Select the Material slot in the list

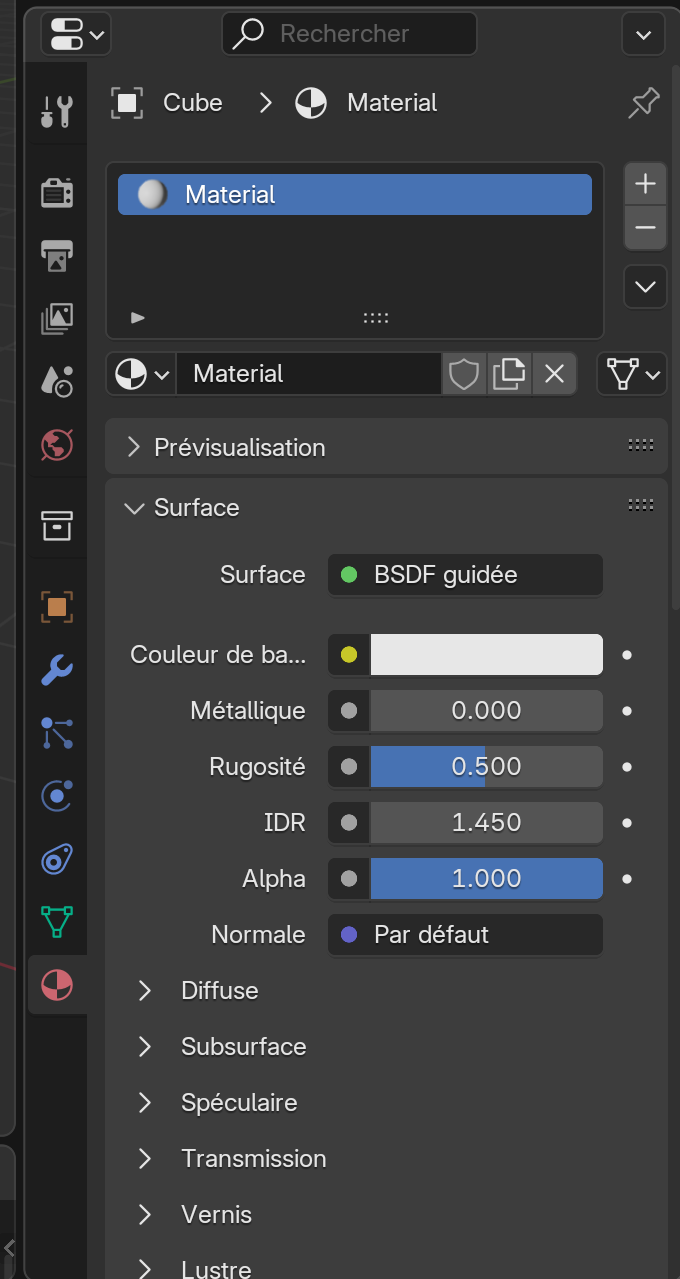tap(354, 195)
